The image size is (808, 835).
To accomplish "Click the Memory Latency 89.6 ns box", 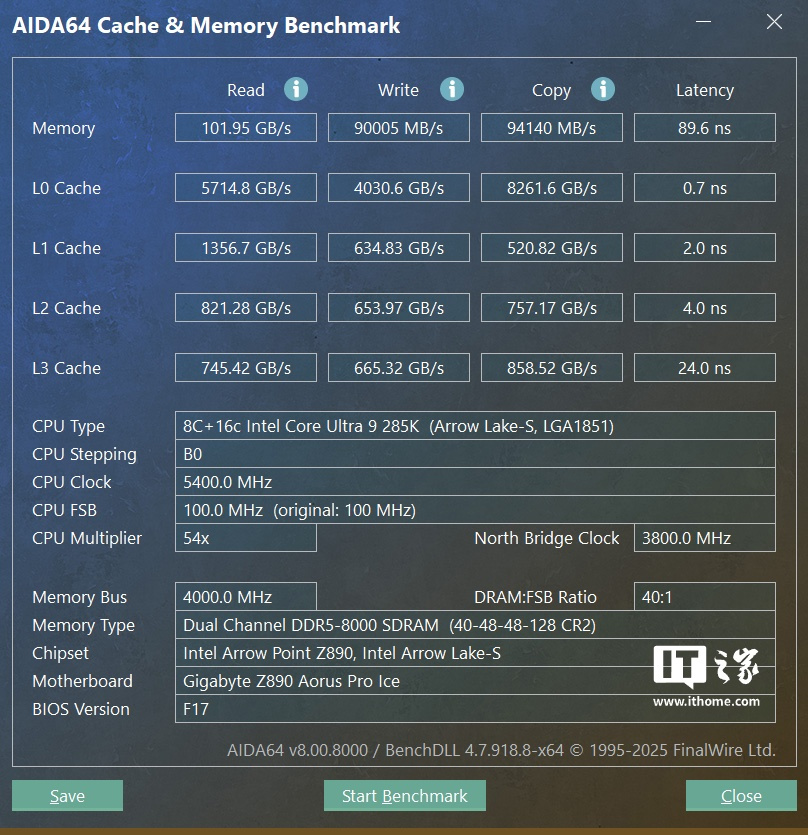I will point(704,128).
